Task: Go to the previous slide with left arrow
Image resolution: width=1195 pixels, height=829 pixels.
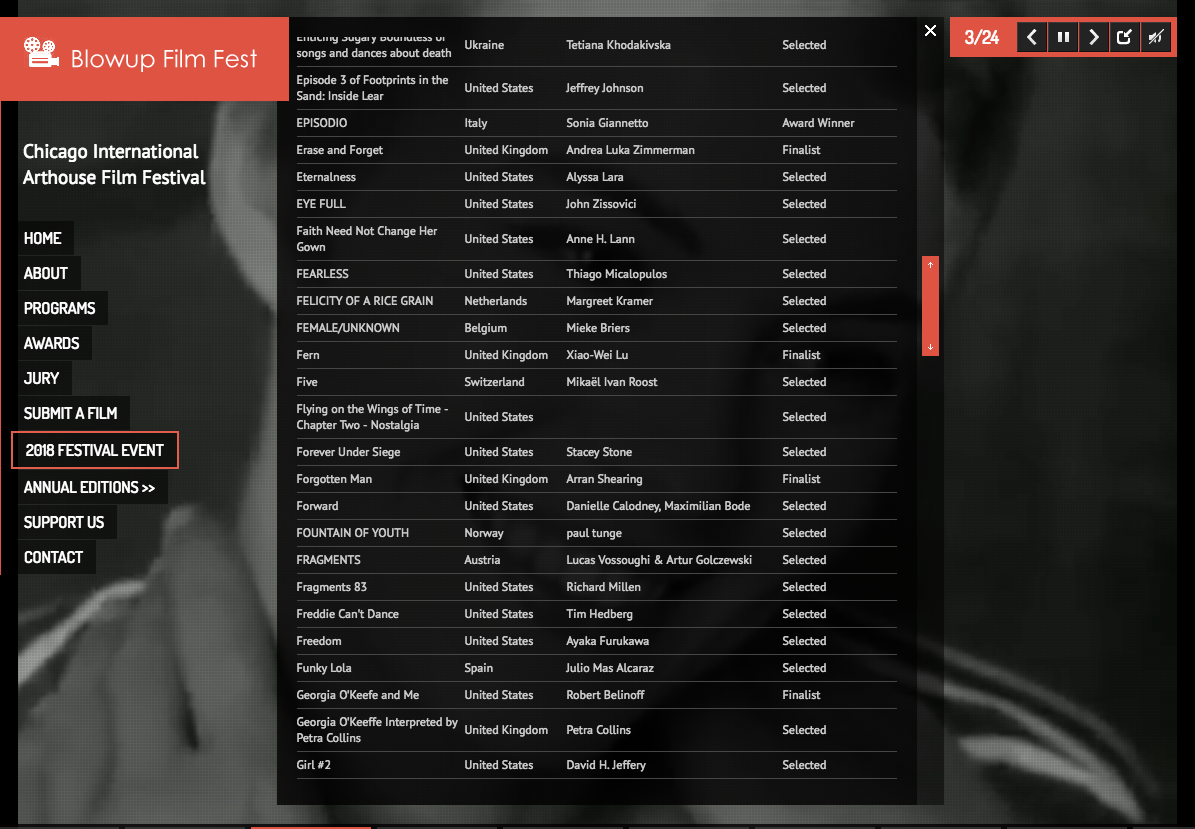Action: [1032, 38]
